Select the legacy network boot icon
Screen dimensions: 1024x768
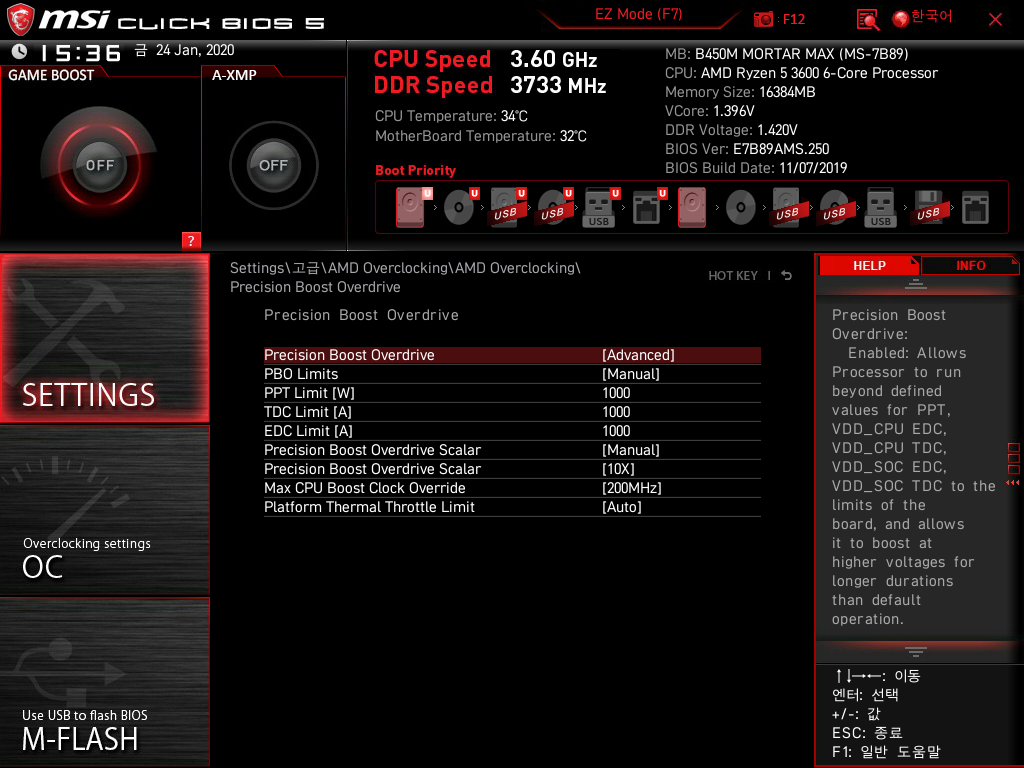975,208
